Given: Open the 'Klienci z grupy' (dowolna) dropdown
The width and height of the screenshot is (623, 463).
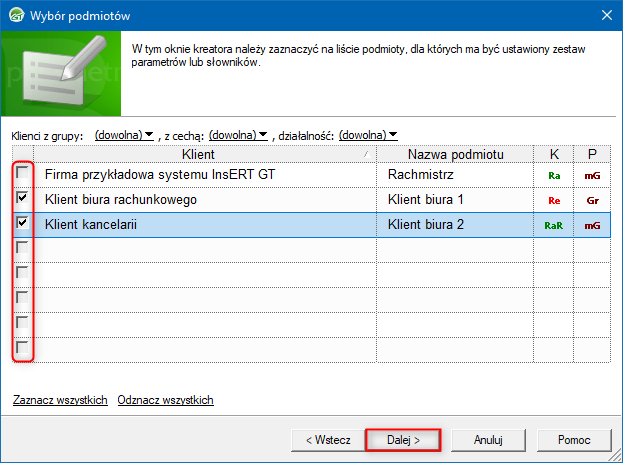Looking at the screenshot, I should click(x=124, y=135).
